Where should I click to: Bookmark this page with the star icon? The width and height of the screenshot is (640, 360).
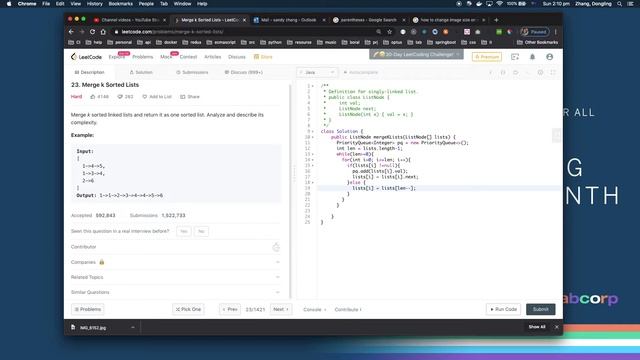(x=389, y=31)
